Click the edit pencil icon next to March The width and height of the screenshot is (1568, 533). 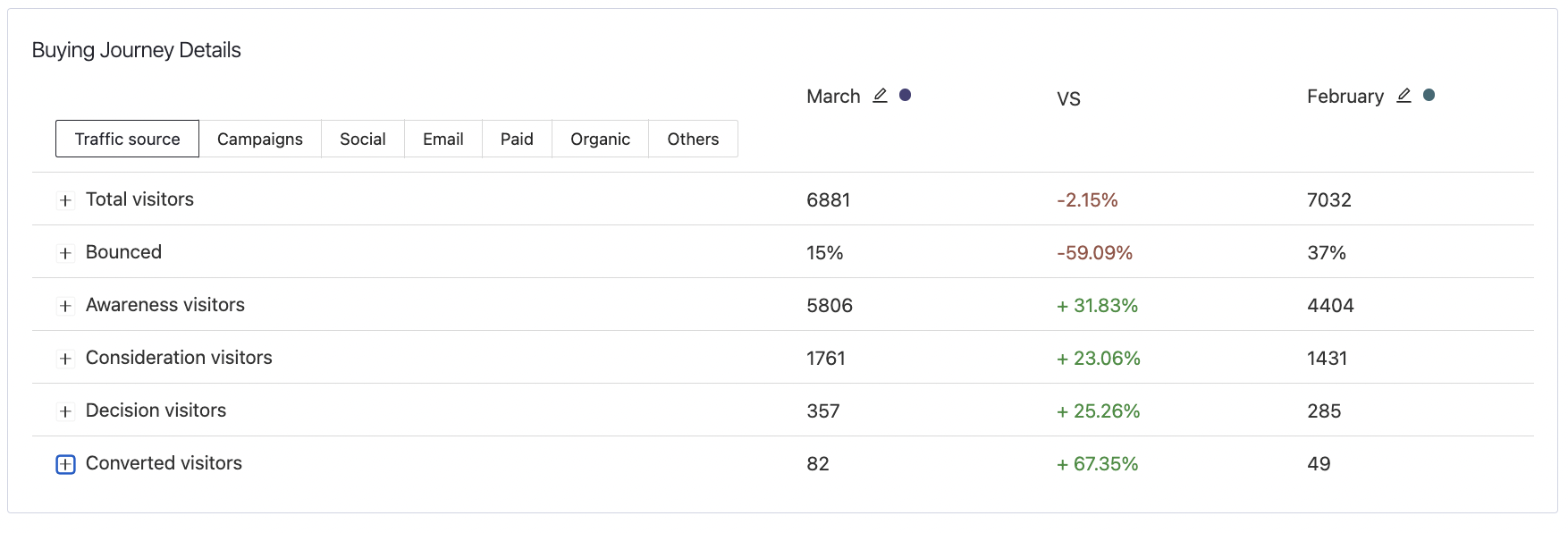click(x=880, y=96)
